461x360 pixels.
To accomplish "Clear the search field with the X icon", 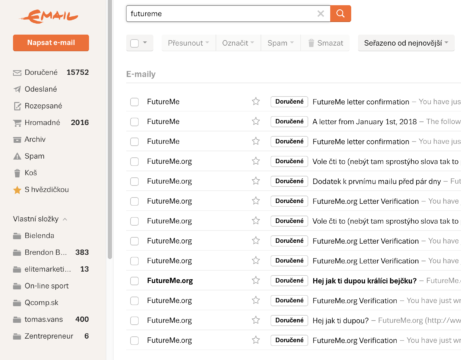I will tap(320, 14).
